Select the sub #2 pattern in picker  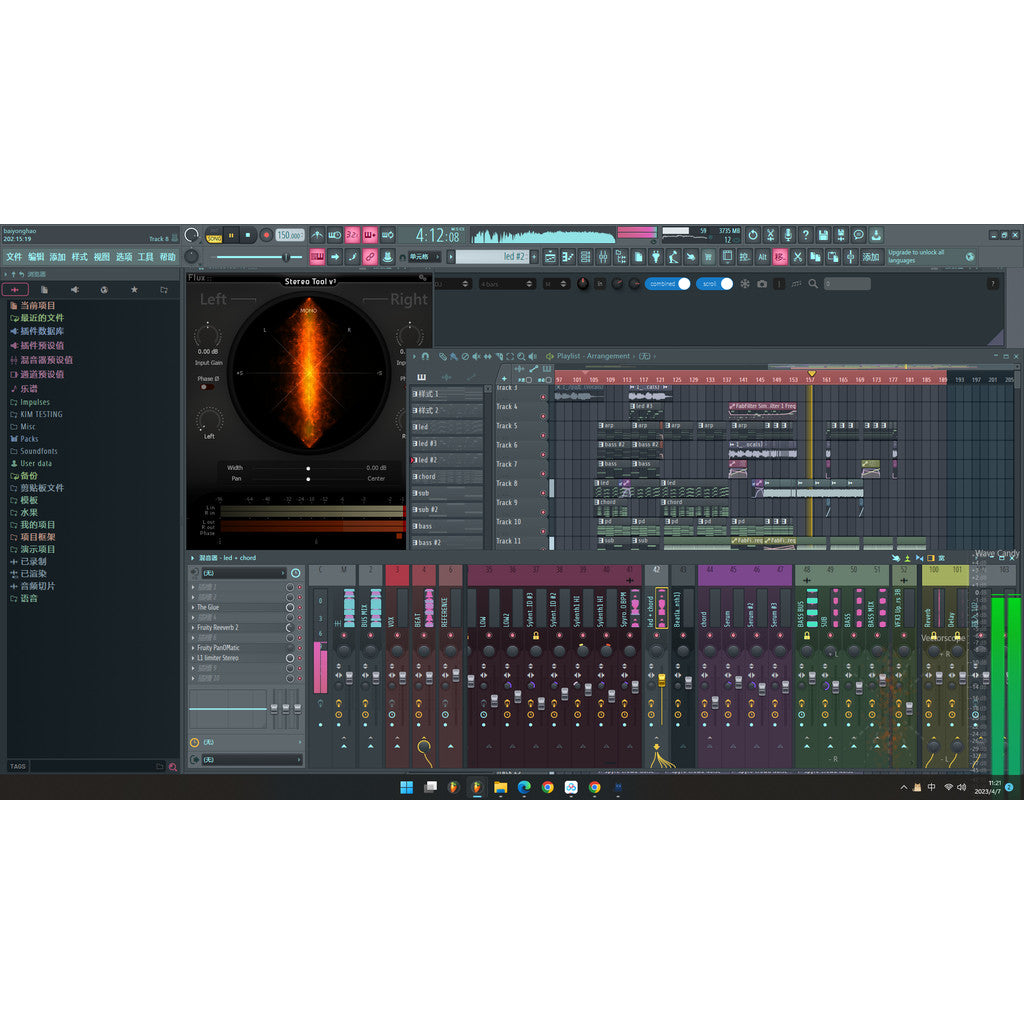447,509
